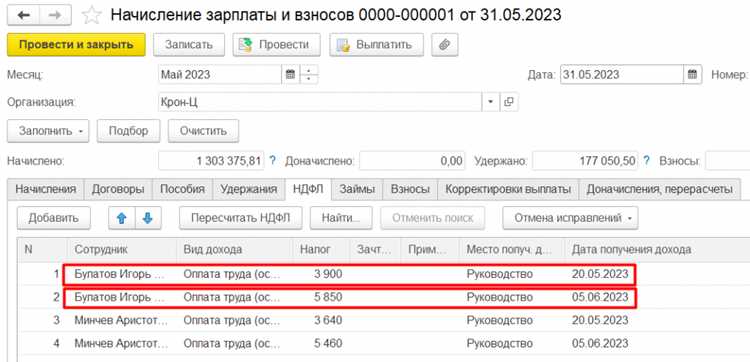Click the Начислено value 1 303 375,81
Viewport: 750px width, 362px height.
211,161
